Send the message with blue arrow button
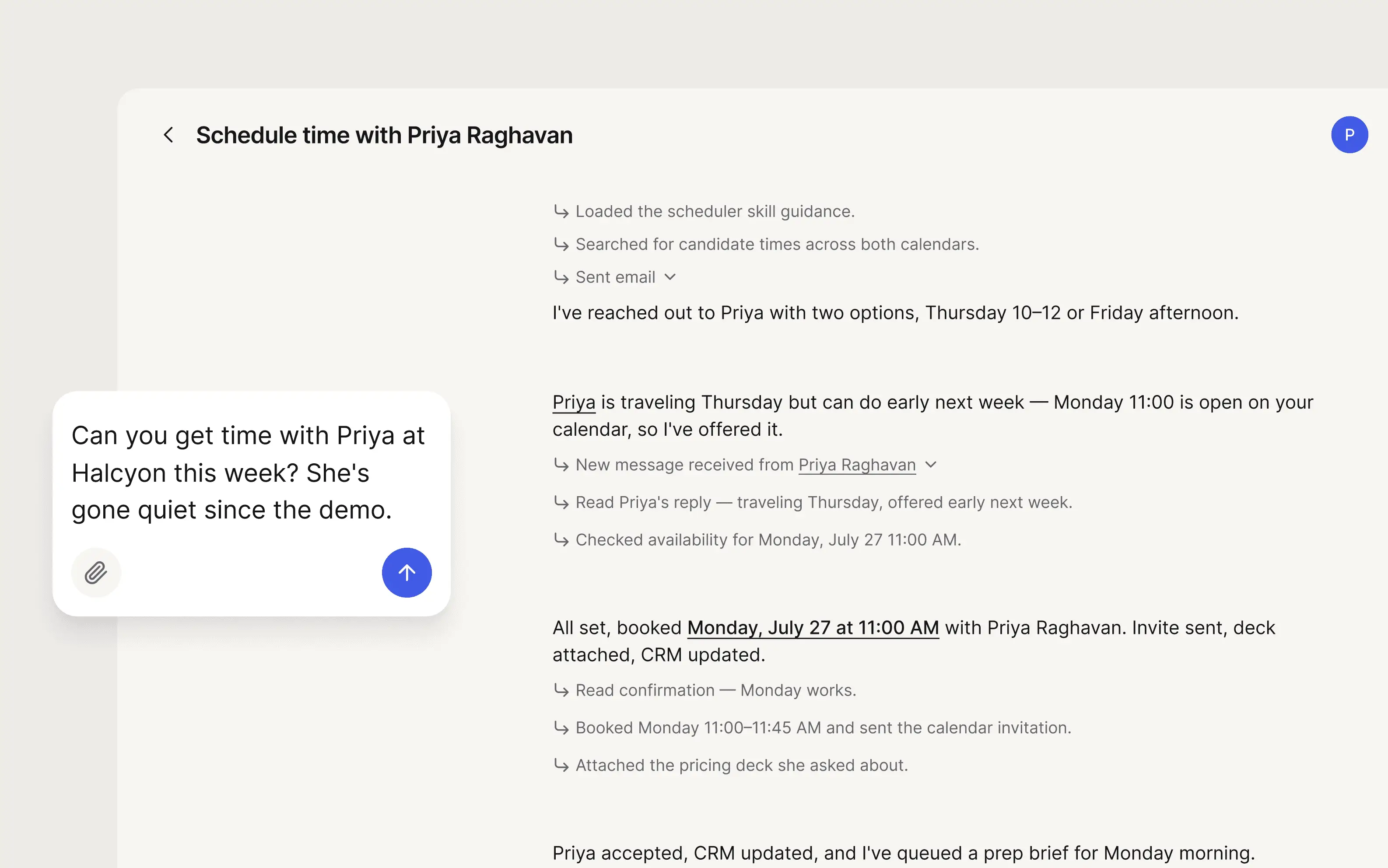The width and height of the screenshot is (1388, 868). (407, 572)
